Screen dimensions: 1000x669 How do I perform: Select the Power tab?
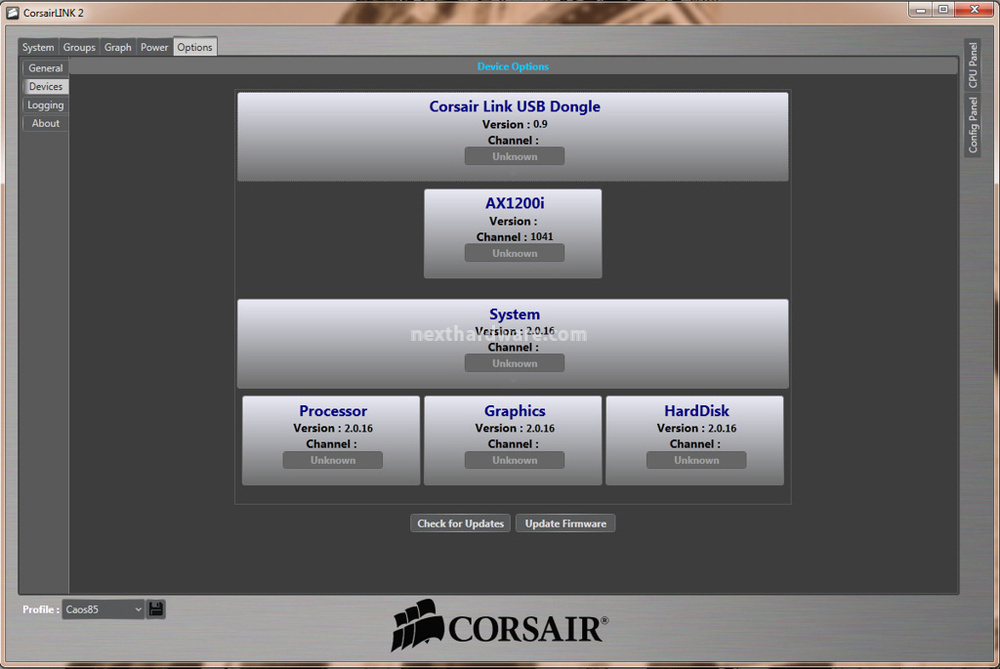pyautogui.click(x=154, y=47)
